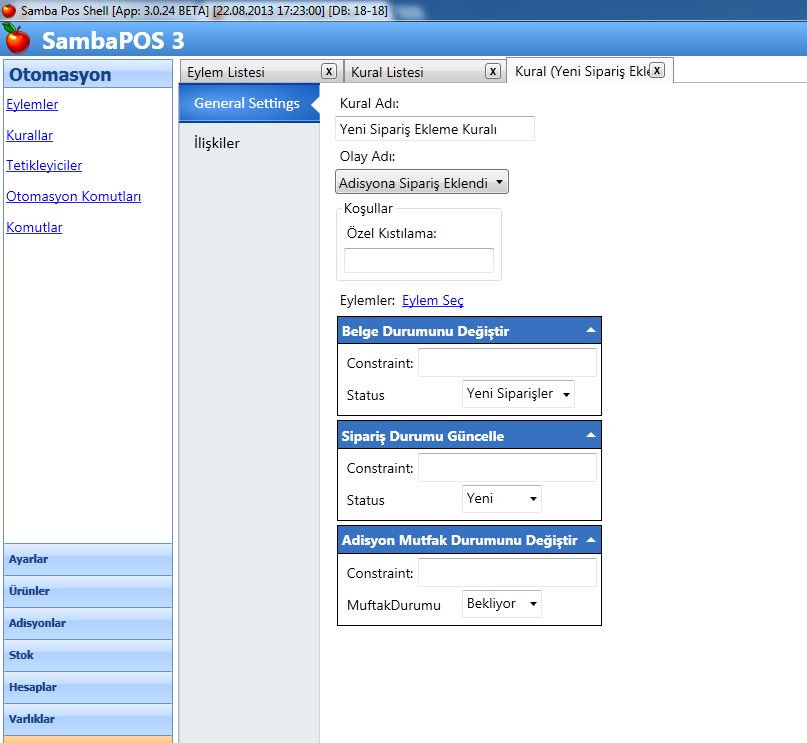807x743 pixels.
Task: Click the SambaPOS apple logo icon
Action: pos(17,40)
